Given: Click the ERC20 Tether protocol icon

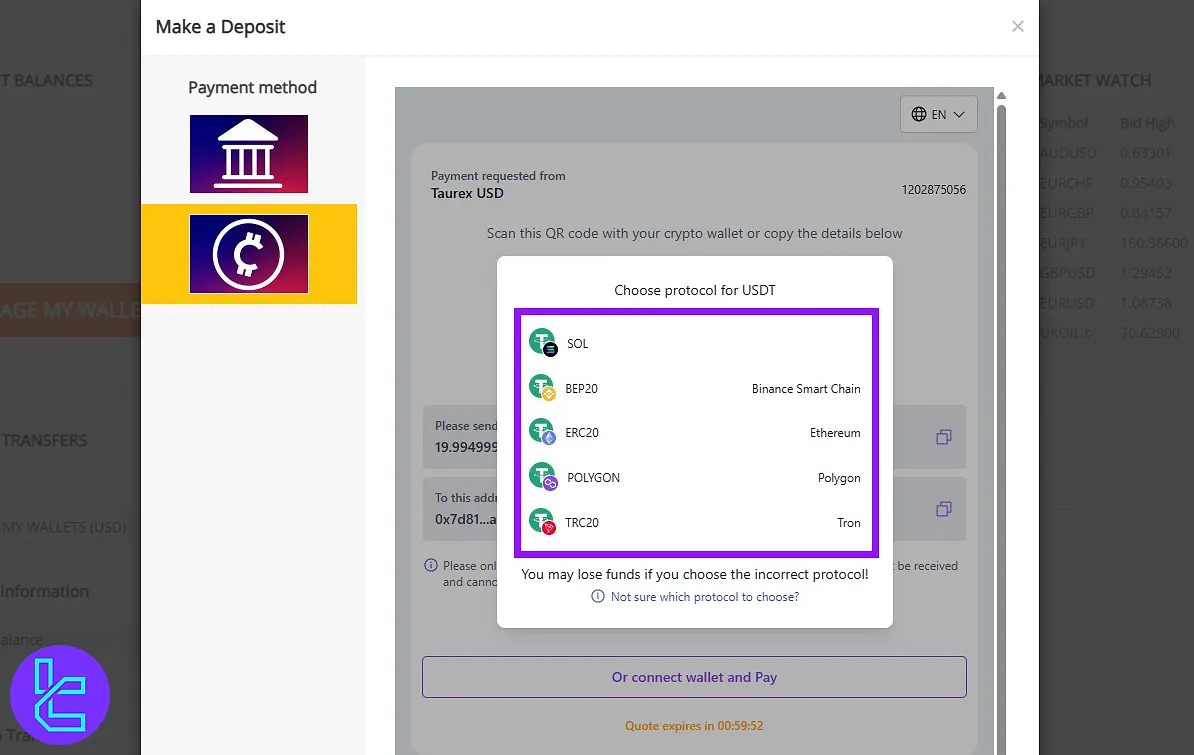Looking at the screenshot, I should click(x=543, y=431).
